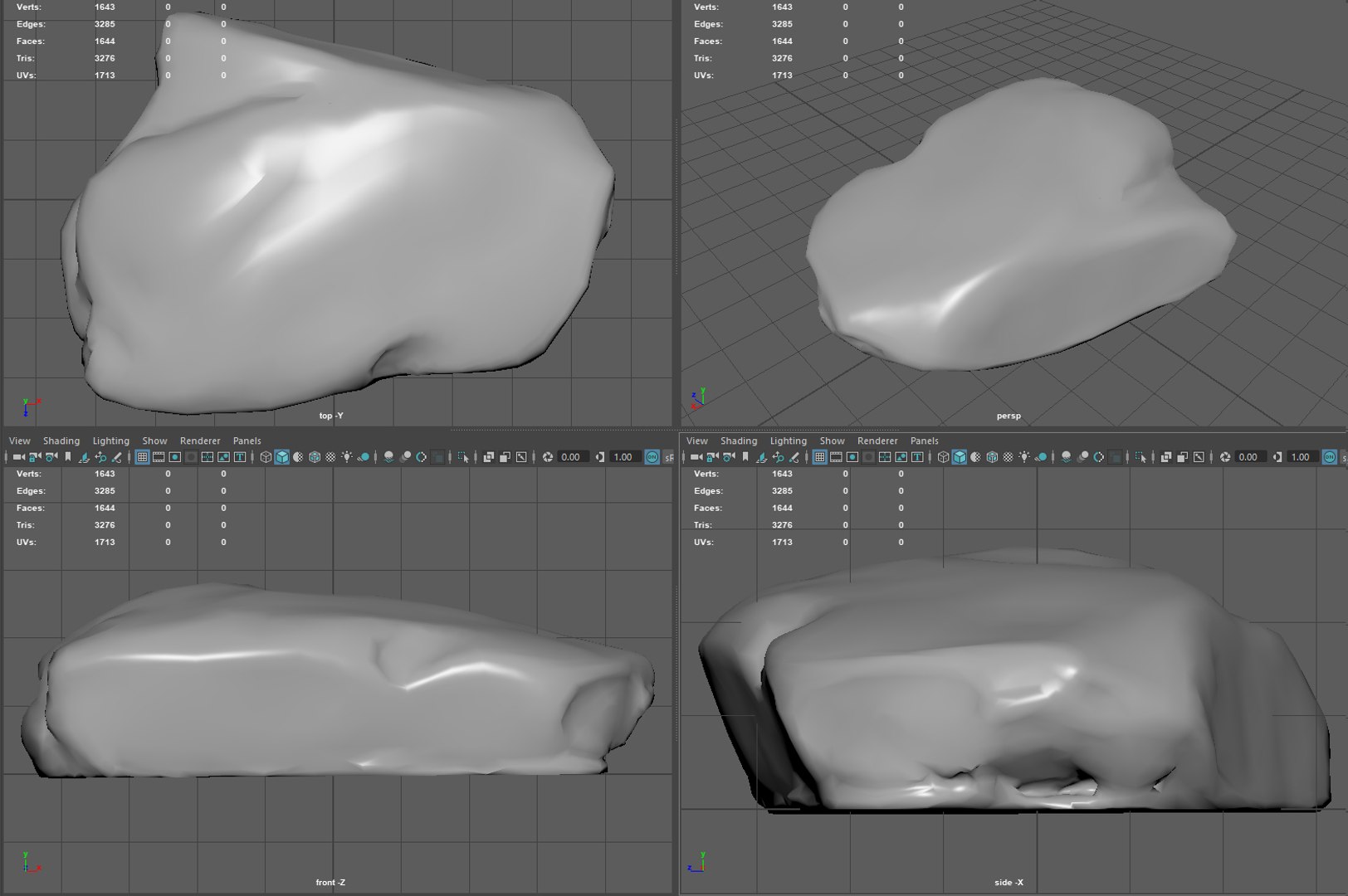Viewport: 1348px width, 896px height.
Task: Click Screen Space Ambient Occlusion icon in side panel
Action: pos(1067,457)
